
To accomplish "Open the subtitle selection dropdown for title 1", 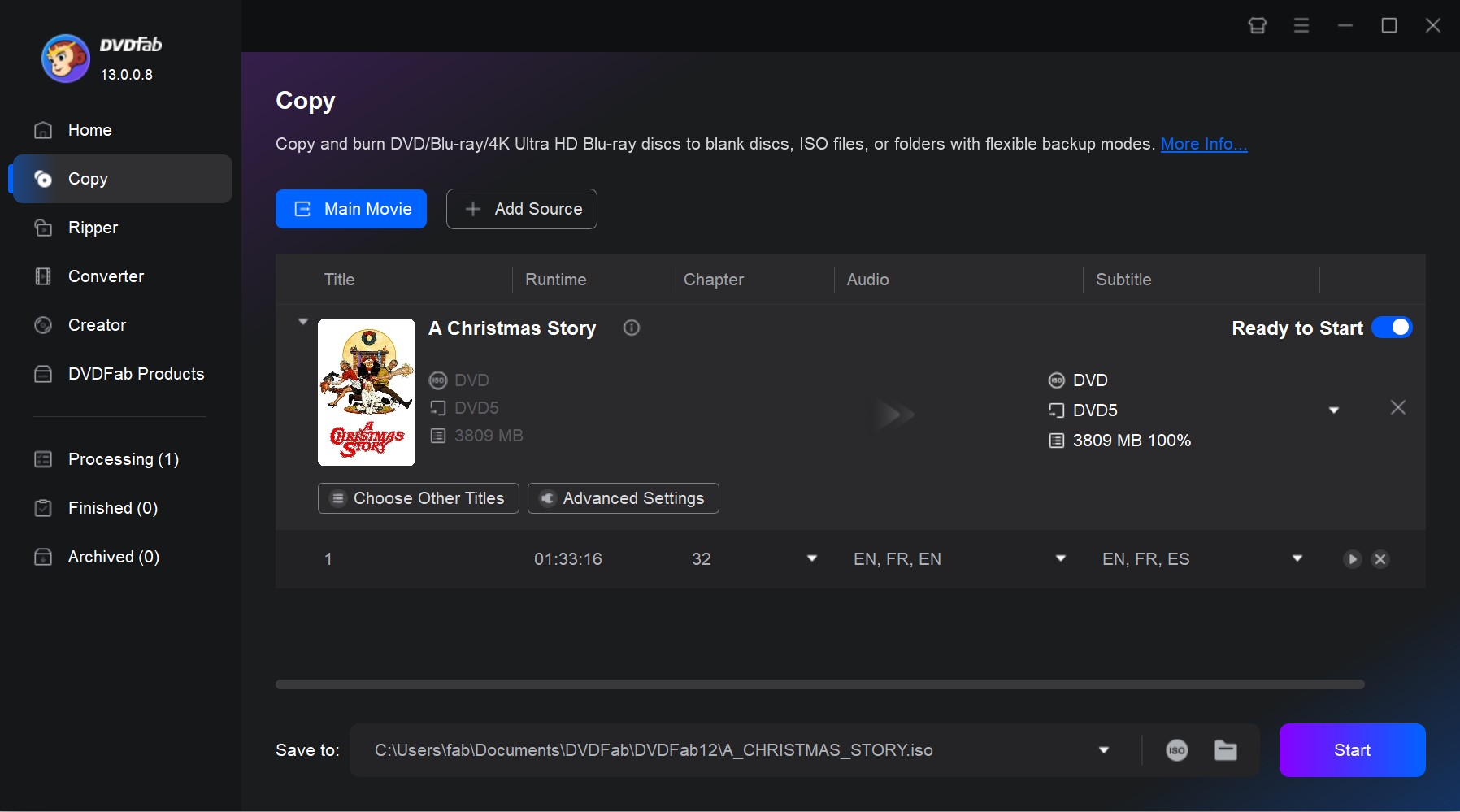I will 1297,558.
